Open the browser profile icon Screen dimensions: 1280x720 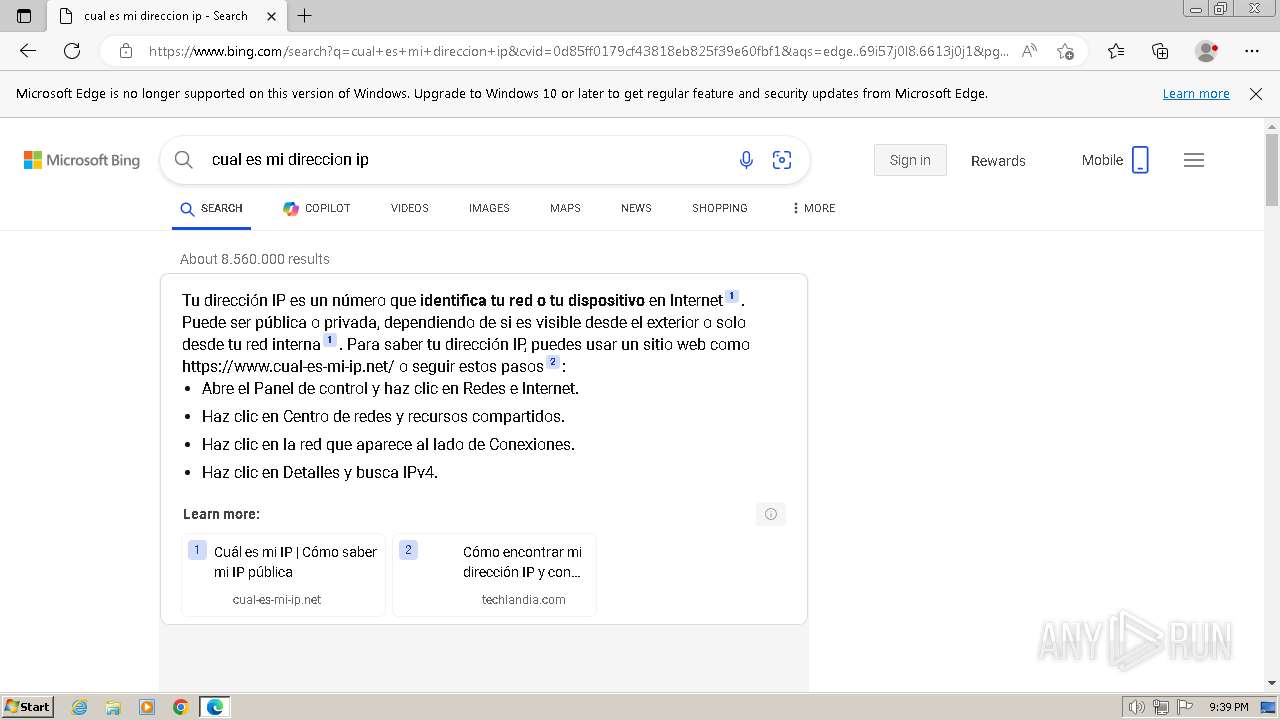pos(1206,51)
